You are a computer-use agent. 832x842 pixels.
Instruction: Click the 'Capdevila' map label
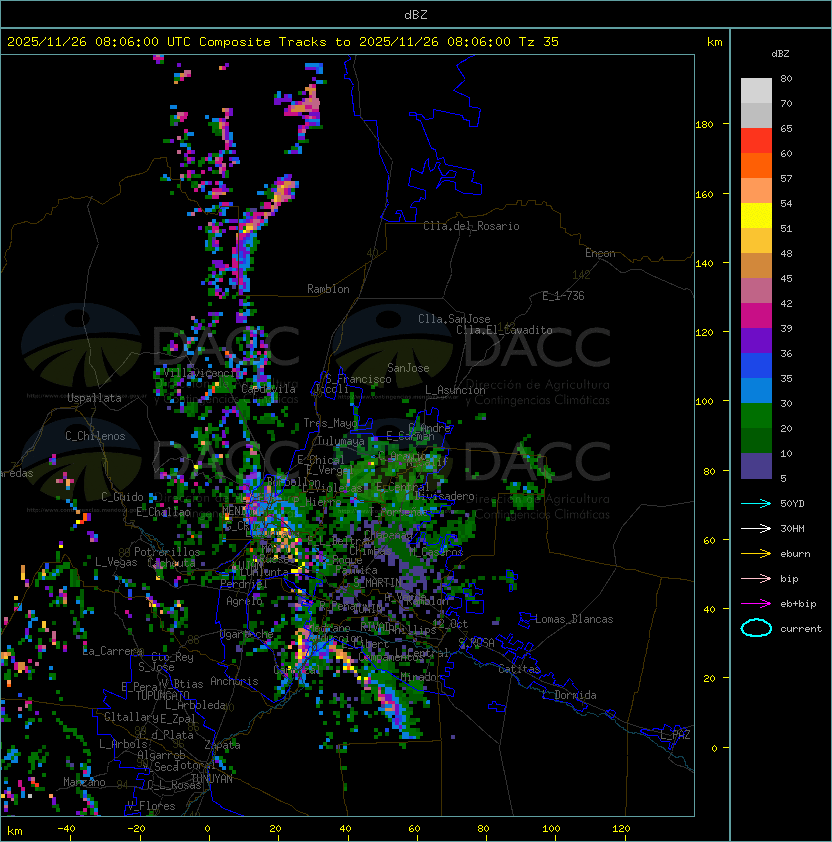(x=268, y=389)
